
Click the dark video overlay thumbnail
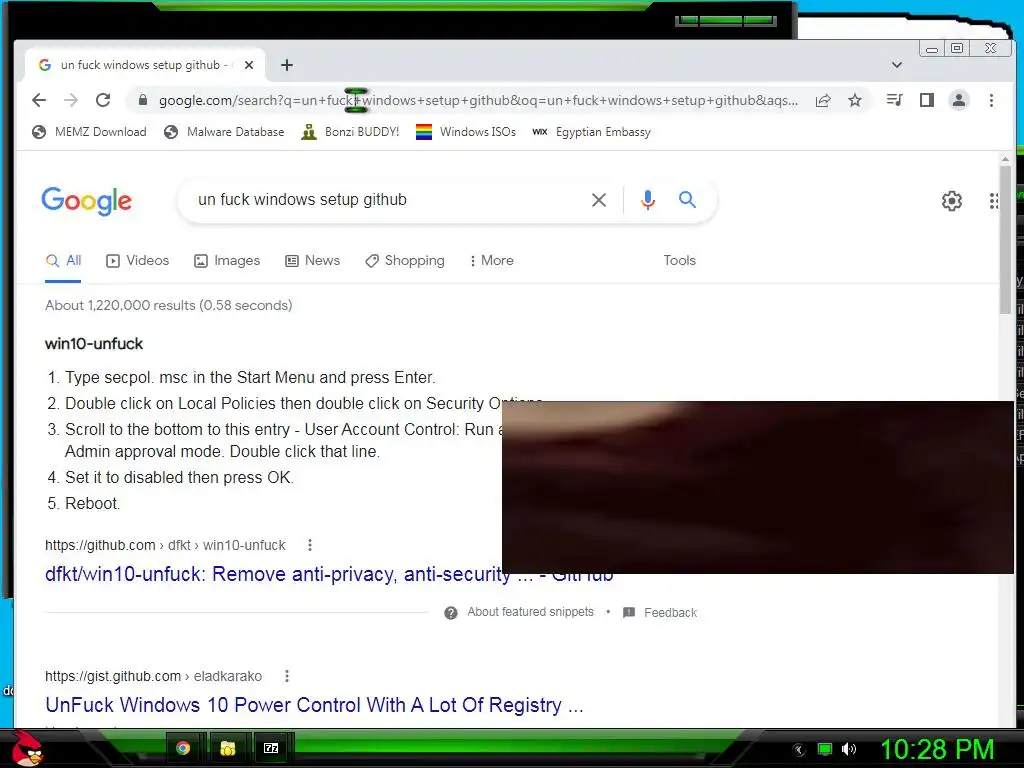click(758, 487)
